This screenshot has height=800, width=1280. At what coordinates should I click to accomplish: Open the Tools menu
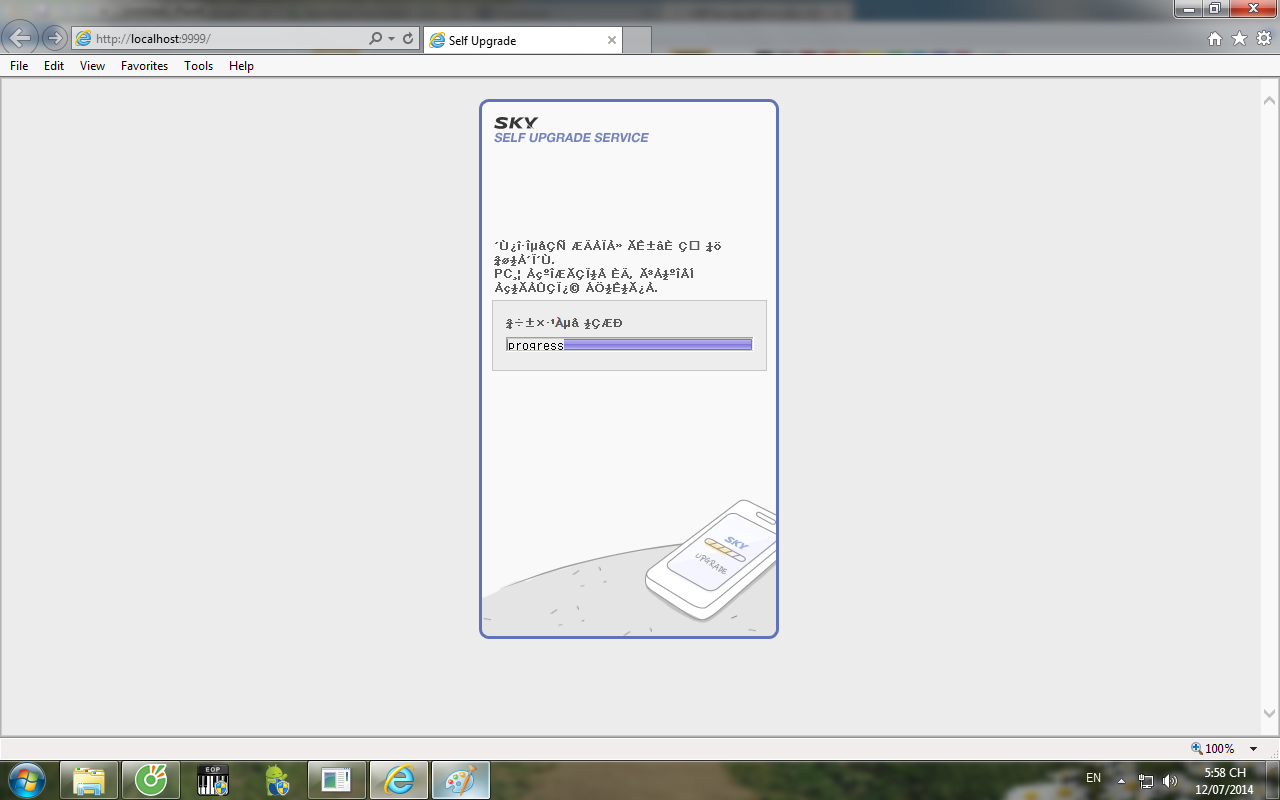(198, 66)
